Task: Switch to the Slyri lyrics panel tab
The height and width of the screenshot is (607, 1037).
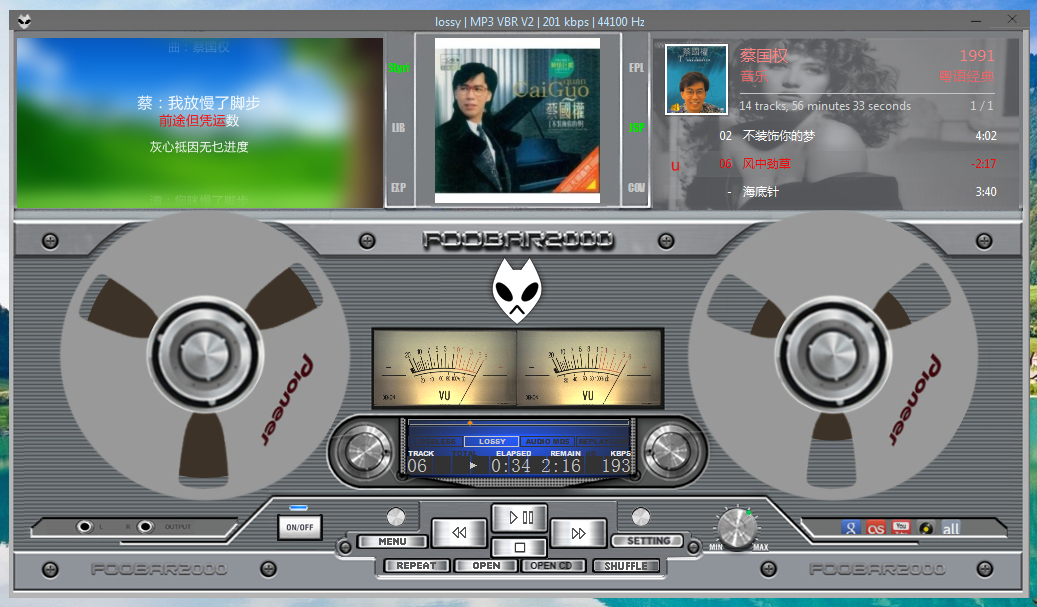Action: (399, 67)
